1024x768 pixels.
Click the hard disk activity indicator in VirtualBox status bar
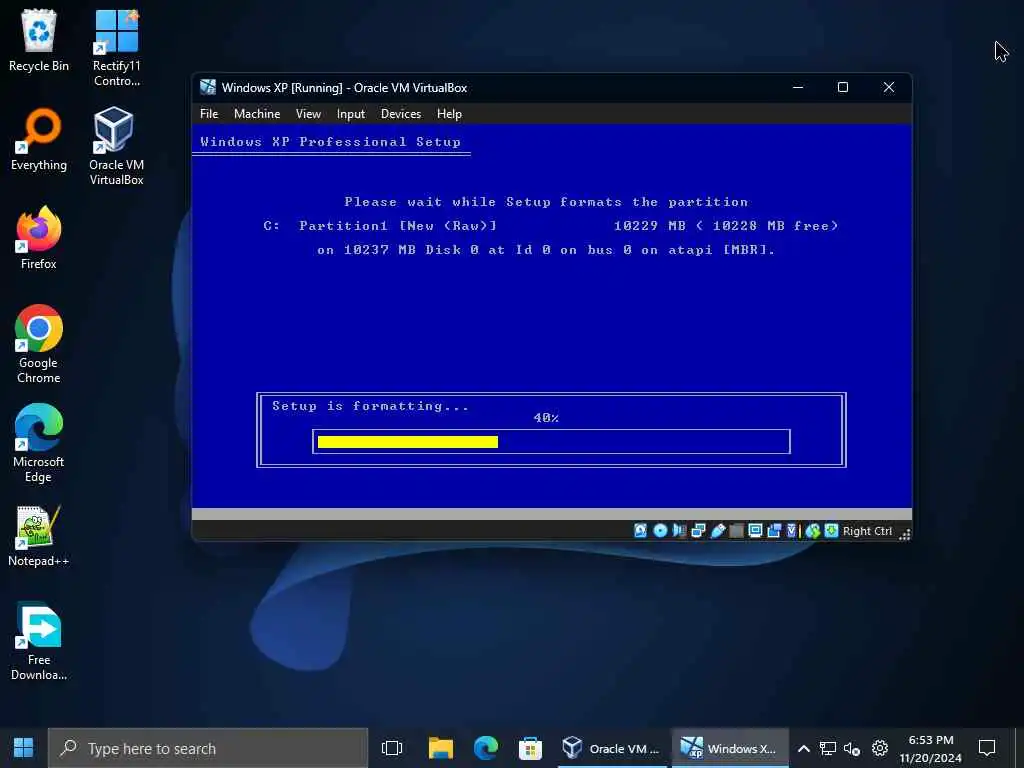click(x=640, y=531)
